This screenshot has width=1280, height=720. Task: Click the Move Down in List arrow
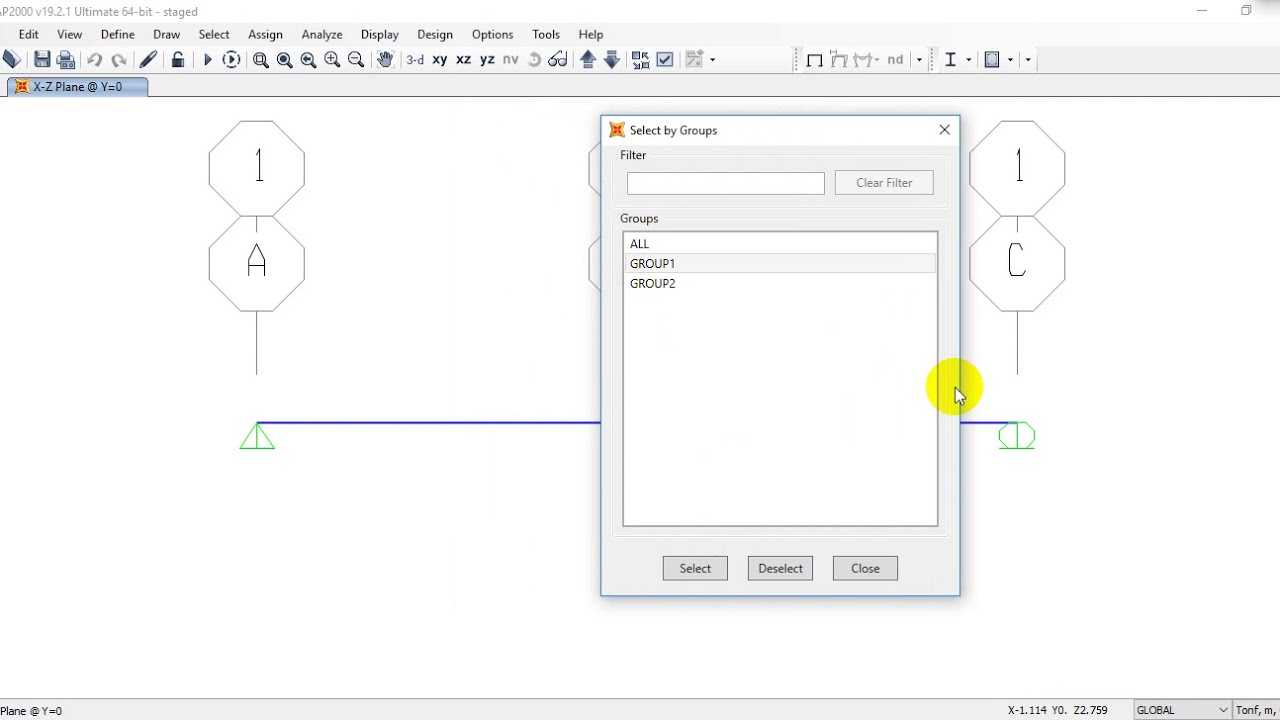click(612, 60)
